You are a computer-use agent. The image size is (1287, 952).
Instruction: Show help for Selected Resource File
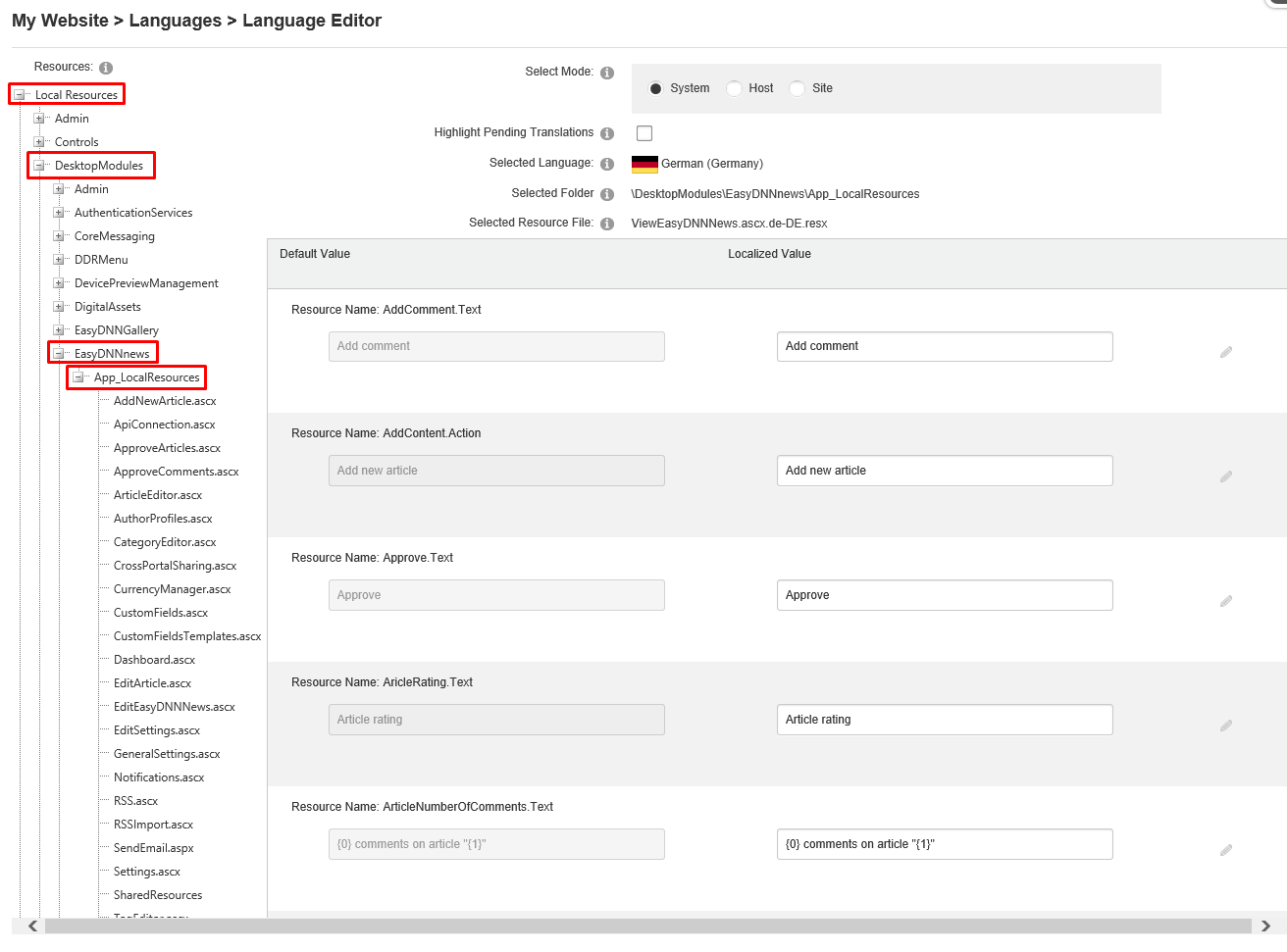pos(607,224)
